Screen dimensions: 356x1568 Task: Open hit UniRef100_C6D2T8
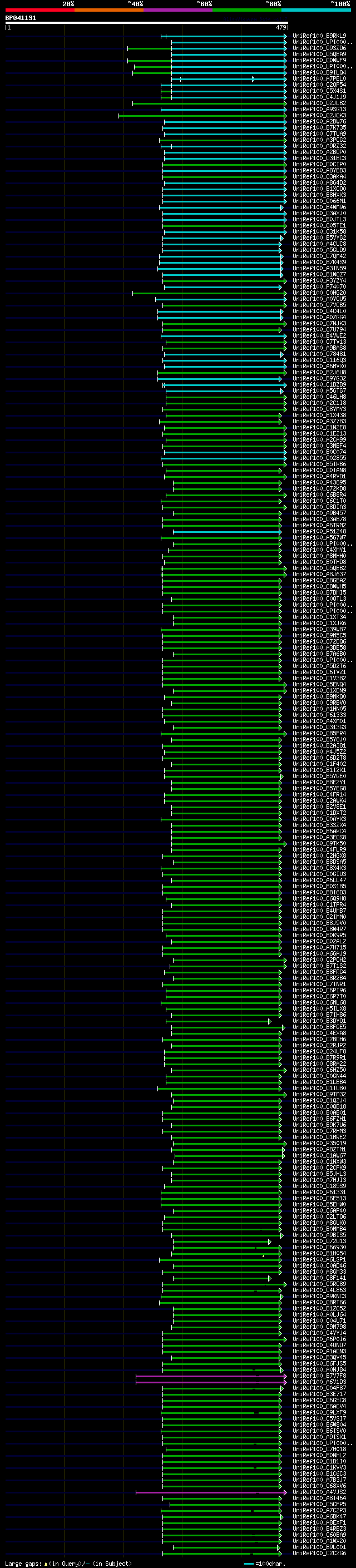319,758
